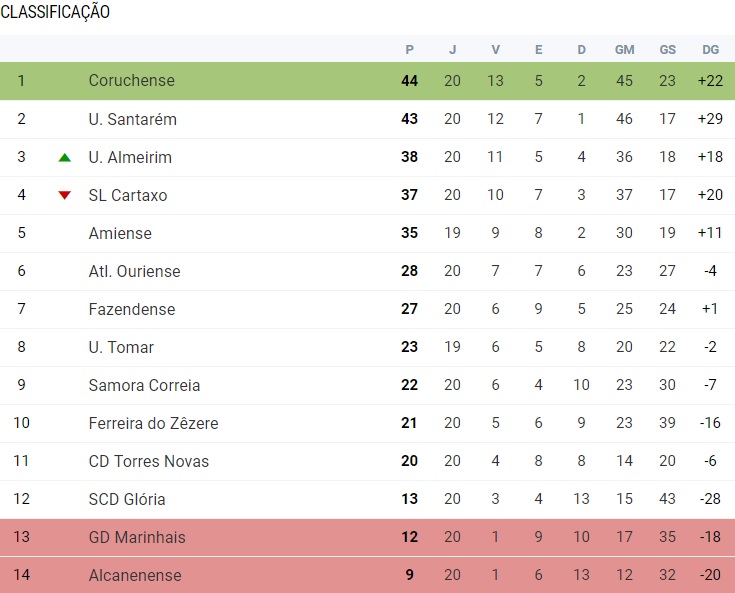Select the Amiense team name

tap(120, 233)
